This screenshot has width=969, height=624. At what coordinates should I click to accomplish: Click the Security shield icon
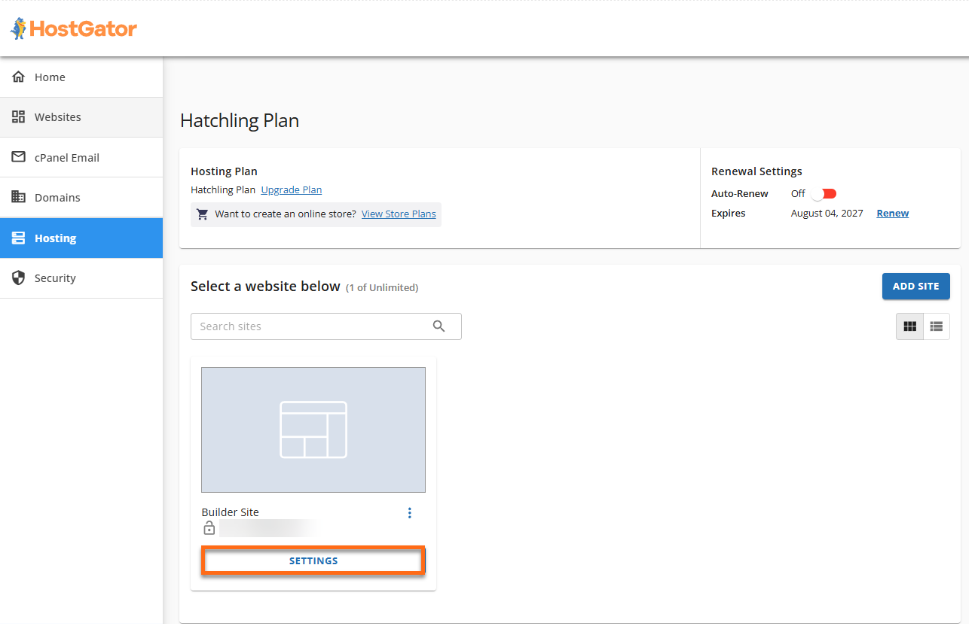coord(18,278)
